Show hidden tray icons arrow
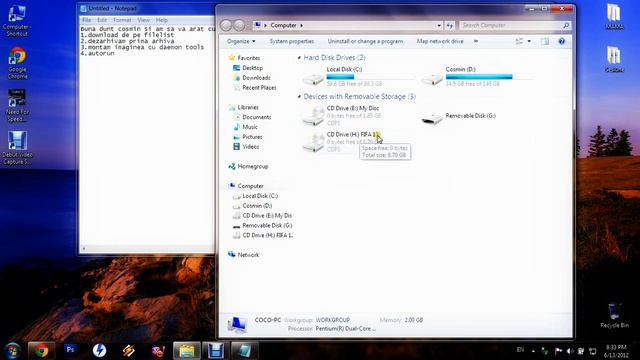This screenshot has width=640, height=360. (533, 351)
